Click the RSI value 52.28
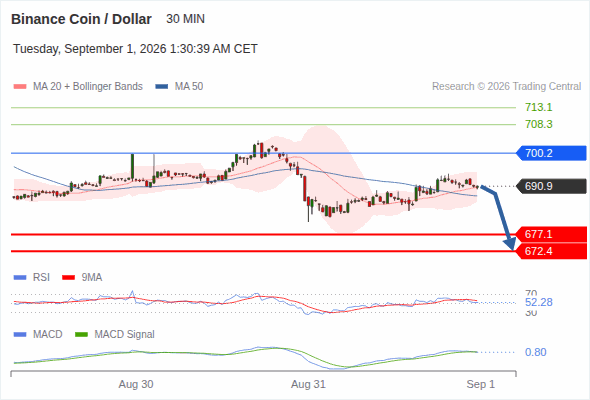This screenshot has width=590, height=400. [538, 303]
